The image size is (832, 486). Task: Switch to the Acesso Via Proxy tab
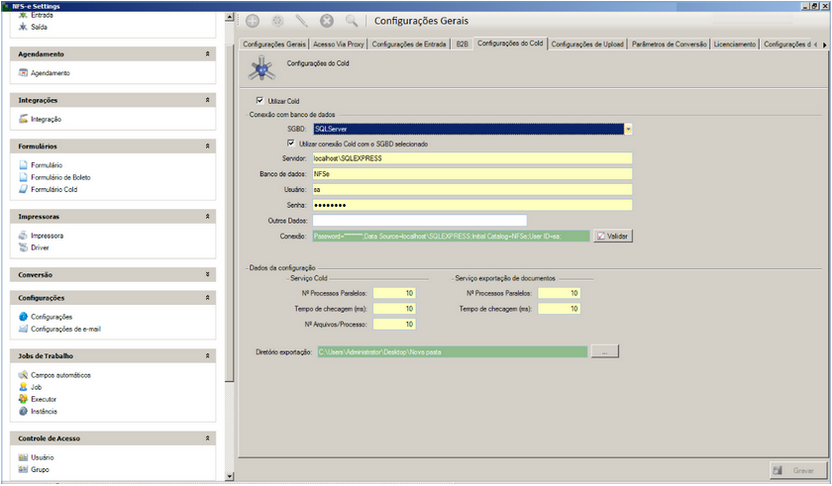pos(339,44)
